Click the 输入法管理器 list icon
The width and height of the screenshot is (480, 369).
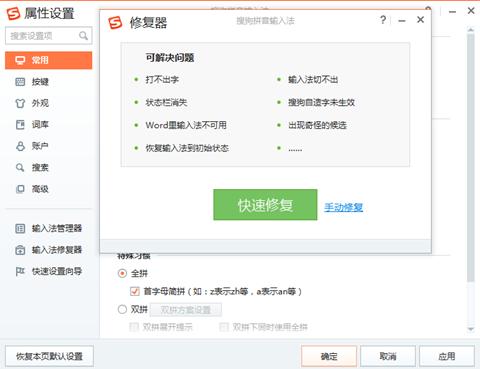tap(20, 228)
